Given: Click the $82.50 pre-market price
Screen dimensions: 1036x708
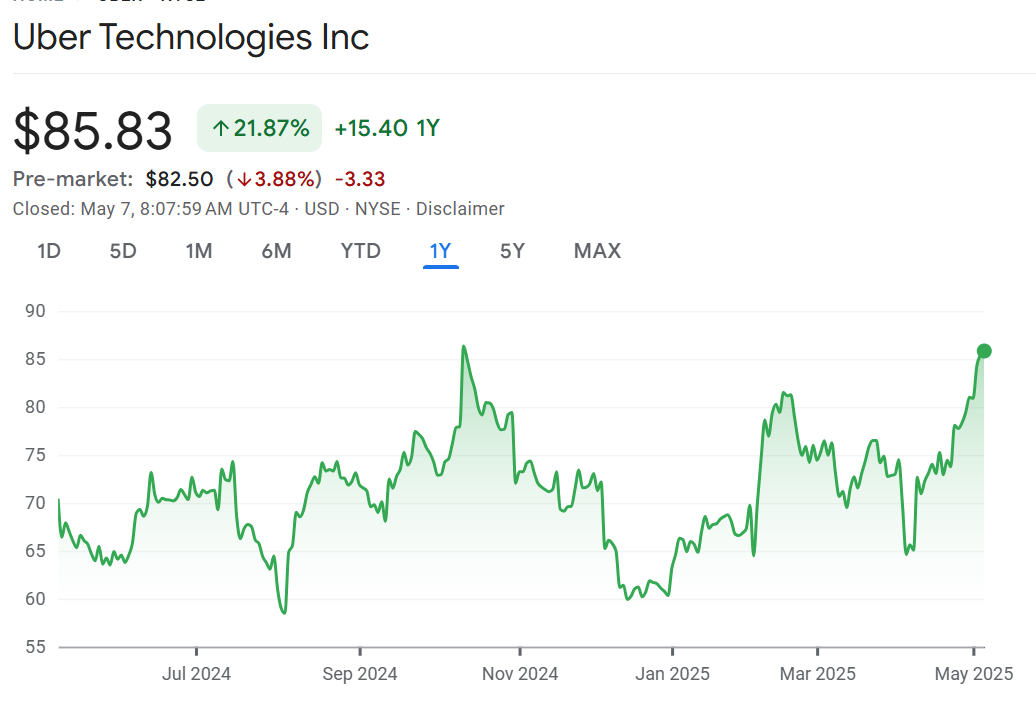Looking at the screenshot, I should 179,179.
